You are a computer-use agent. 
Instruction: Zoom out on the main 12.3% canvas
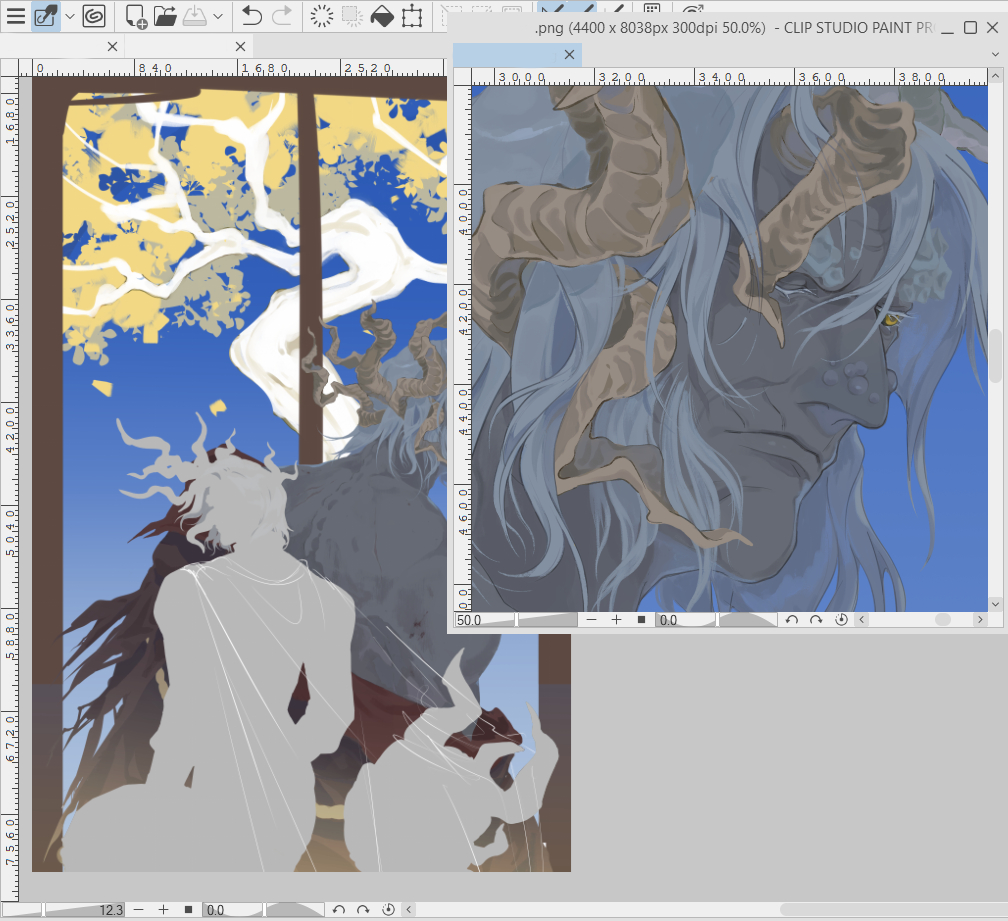point(138,910)
